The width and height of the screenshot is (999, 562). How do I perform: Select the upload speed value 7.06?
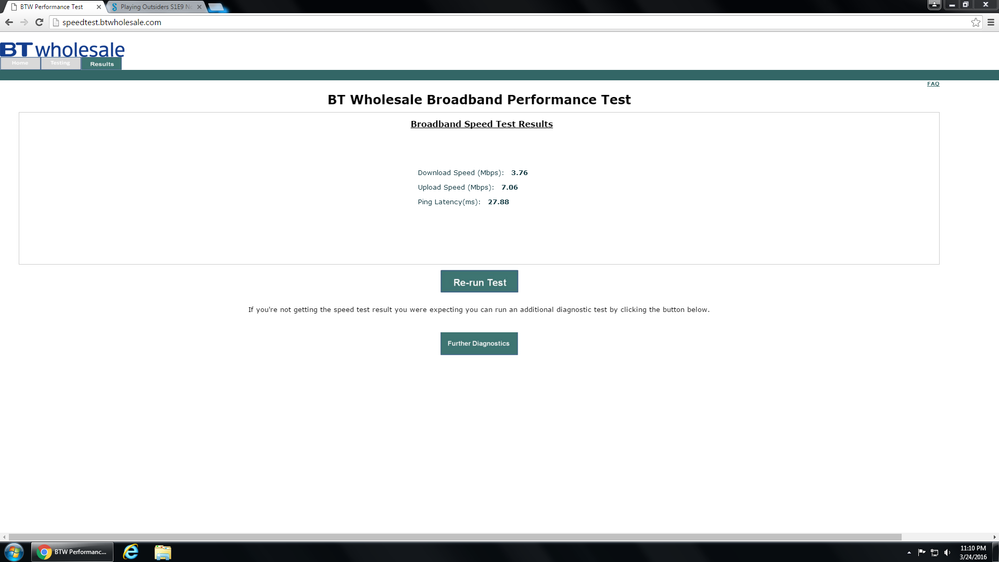point(510,187)
